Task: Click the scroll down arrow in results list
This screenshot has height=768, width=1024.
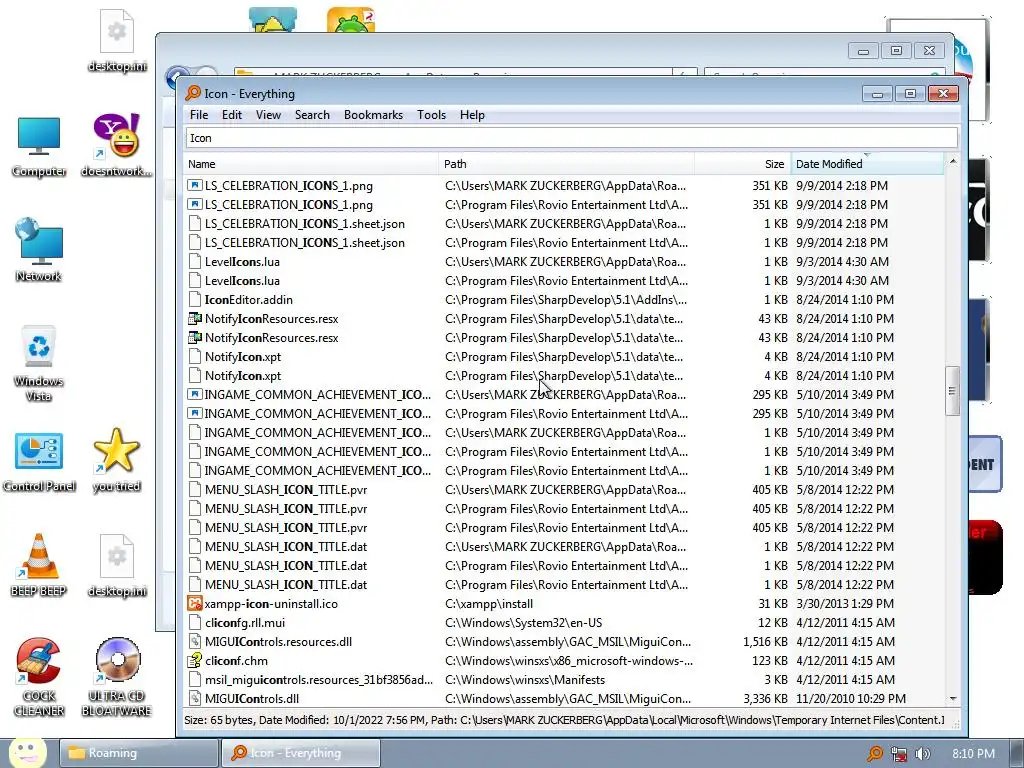Action: (953, 698)
